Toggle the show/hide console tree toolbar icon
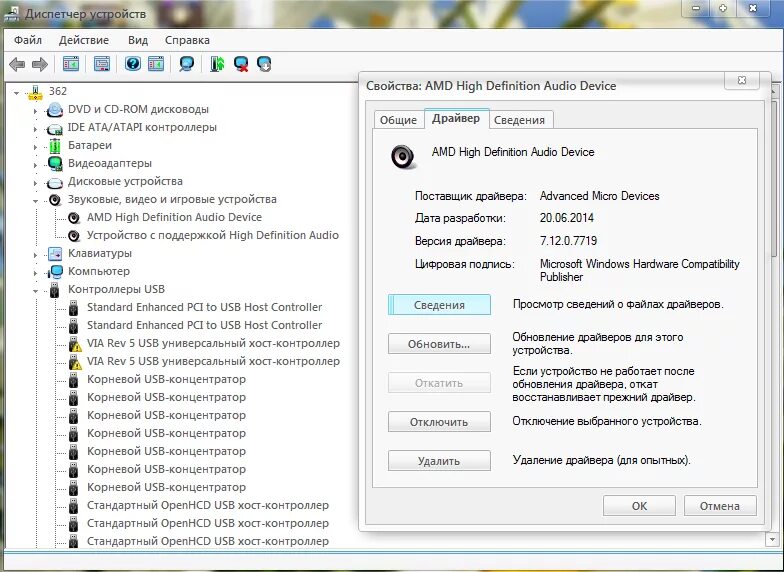Screen dimensions: 784x572 click(71, 64)
